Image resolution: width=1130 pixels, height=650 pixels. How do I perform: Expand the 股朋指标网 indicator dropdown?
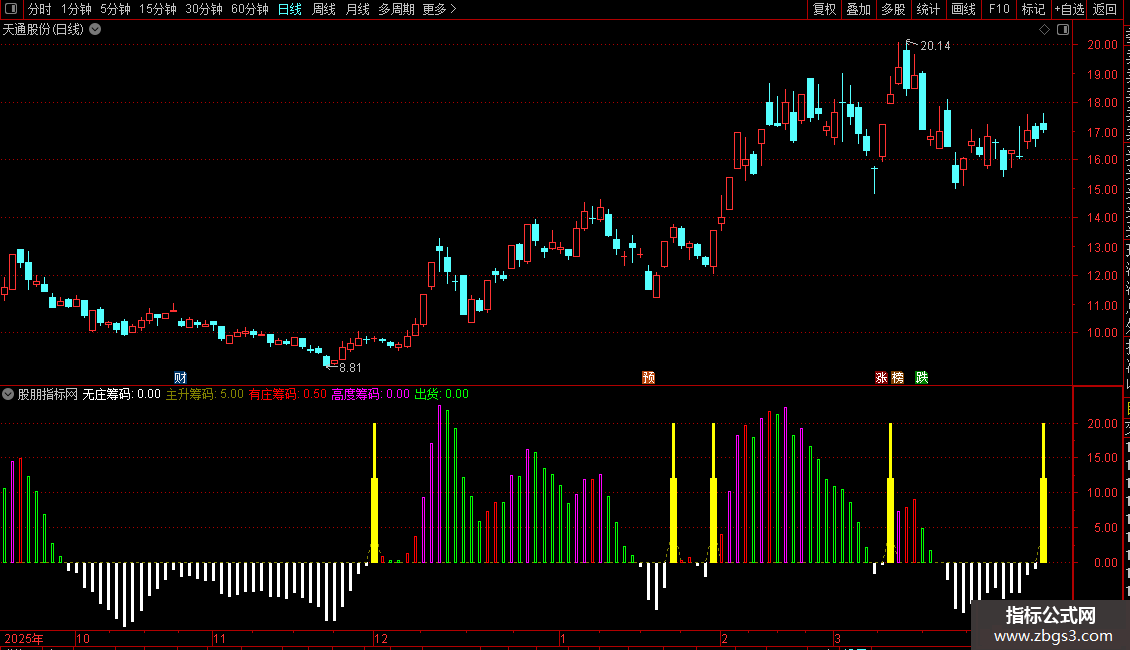(8, 394)
